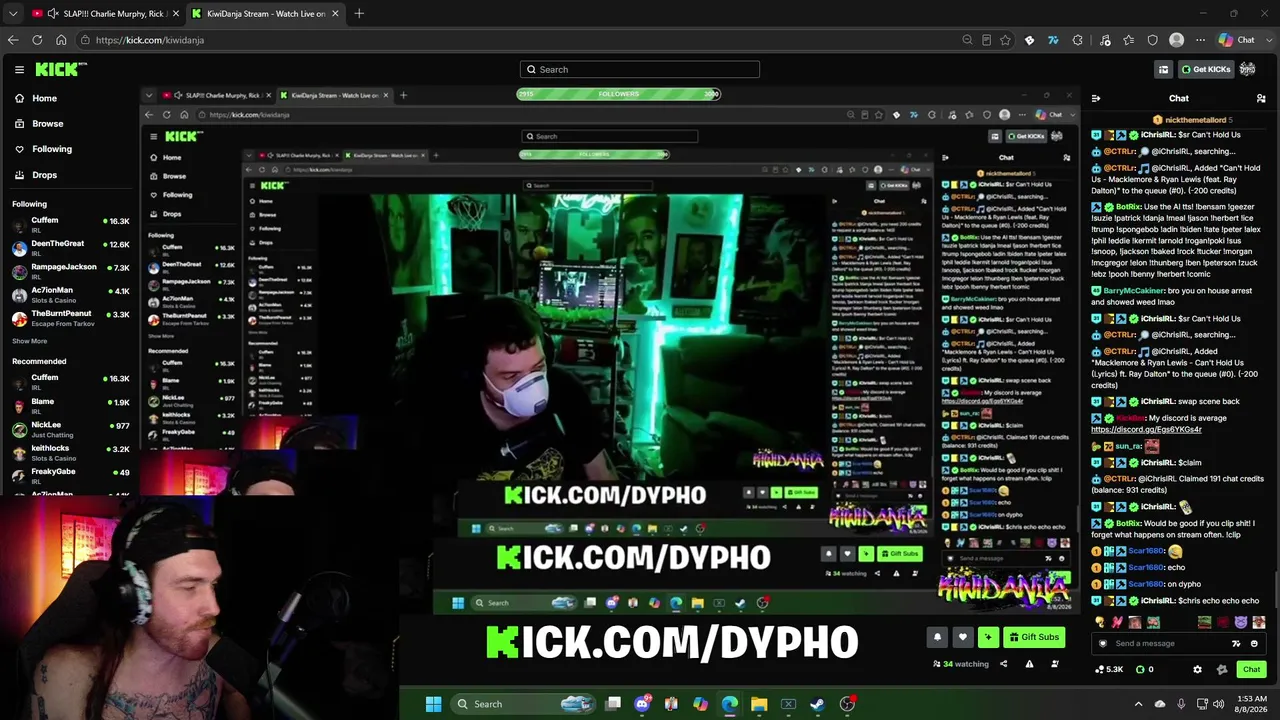1280x720 pixels.
Task: Click the followers goal progress bar
Action: tap(618, 94)
